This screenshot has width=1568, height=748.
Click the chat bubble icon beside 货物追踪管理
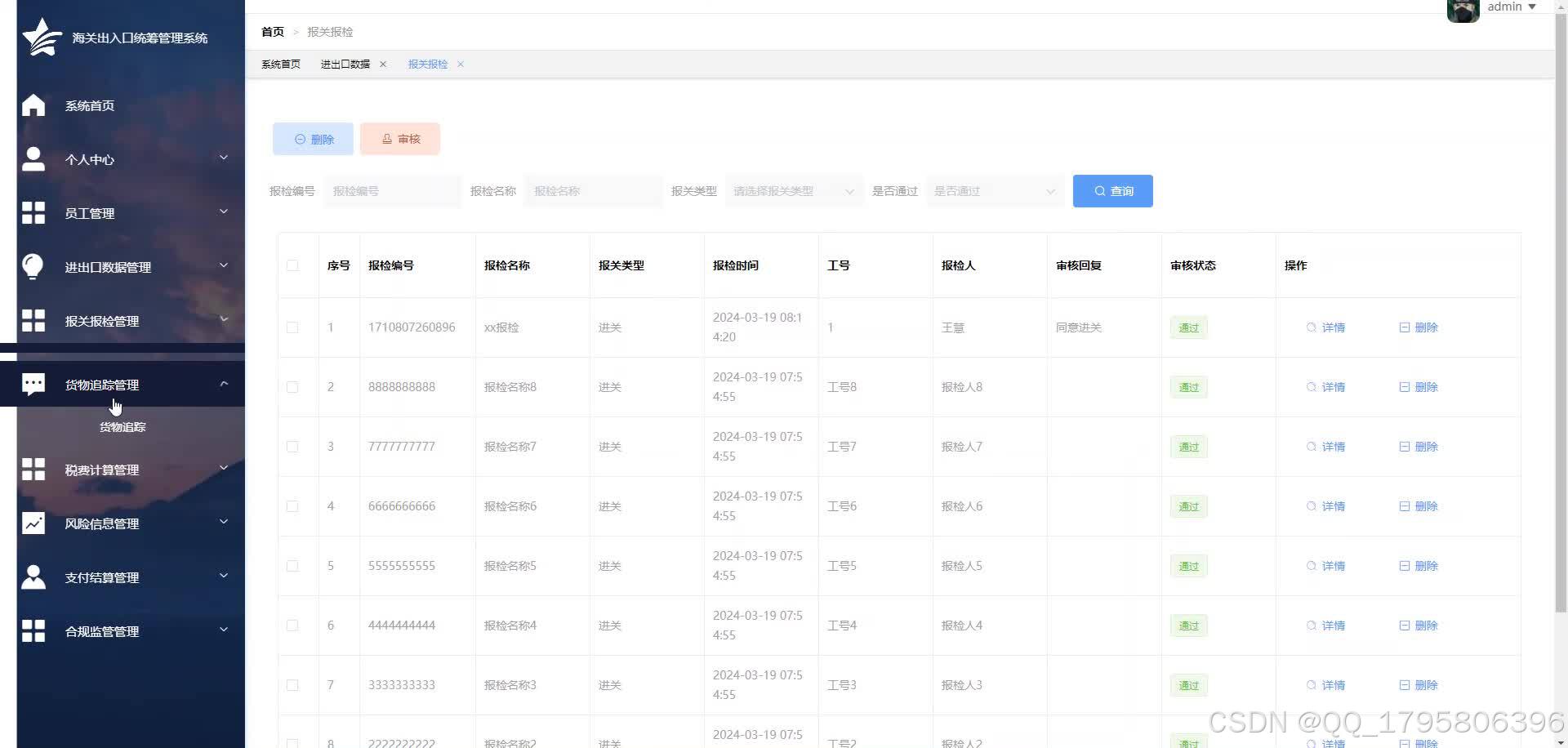pyautogui.click(x=33, y=384)
